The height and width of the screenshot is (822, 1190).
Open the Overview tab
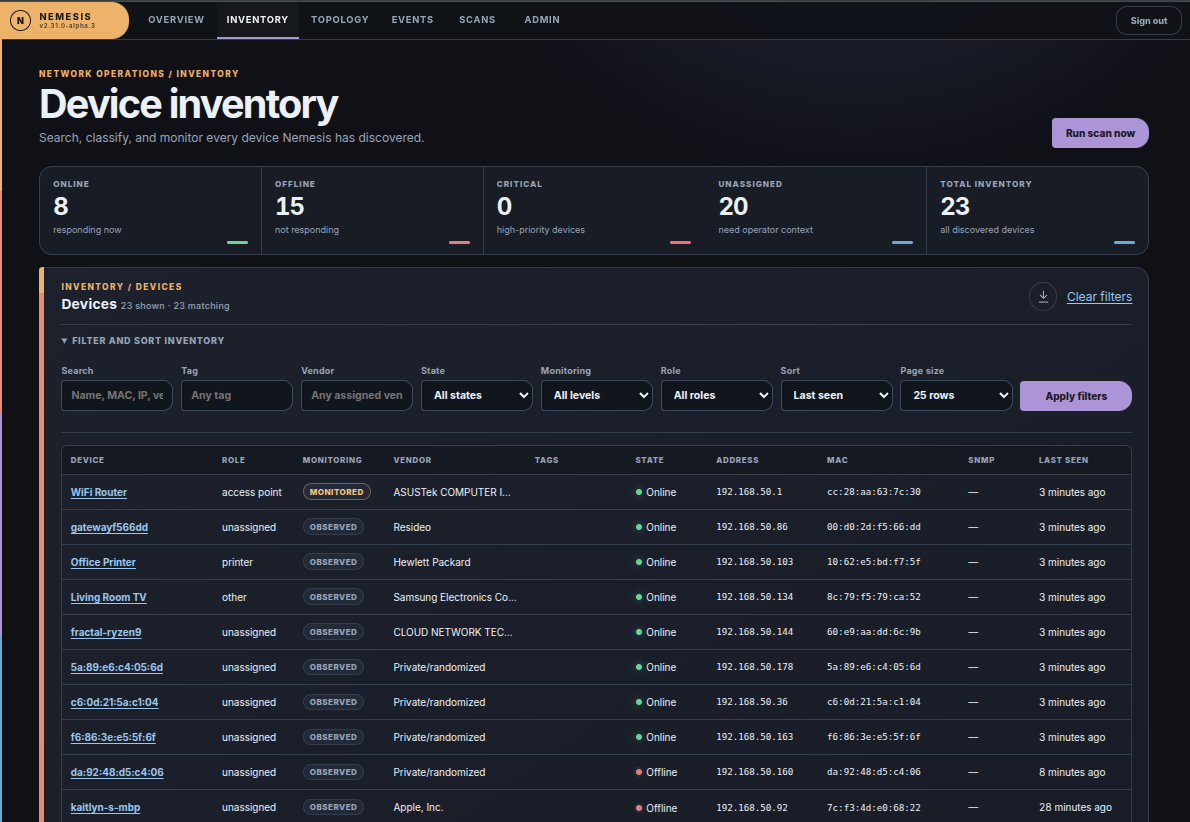click(176, 20)
